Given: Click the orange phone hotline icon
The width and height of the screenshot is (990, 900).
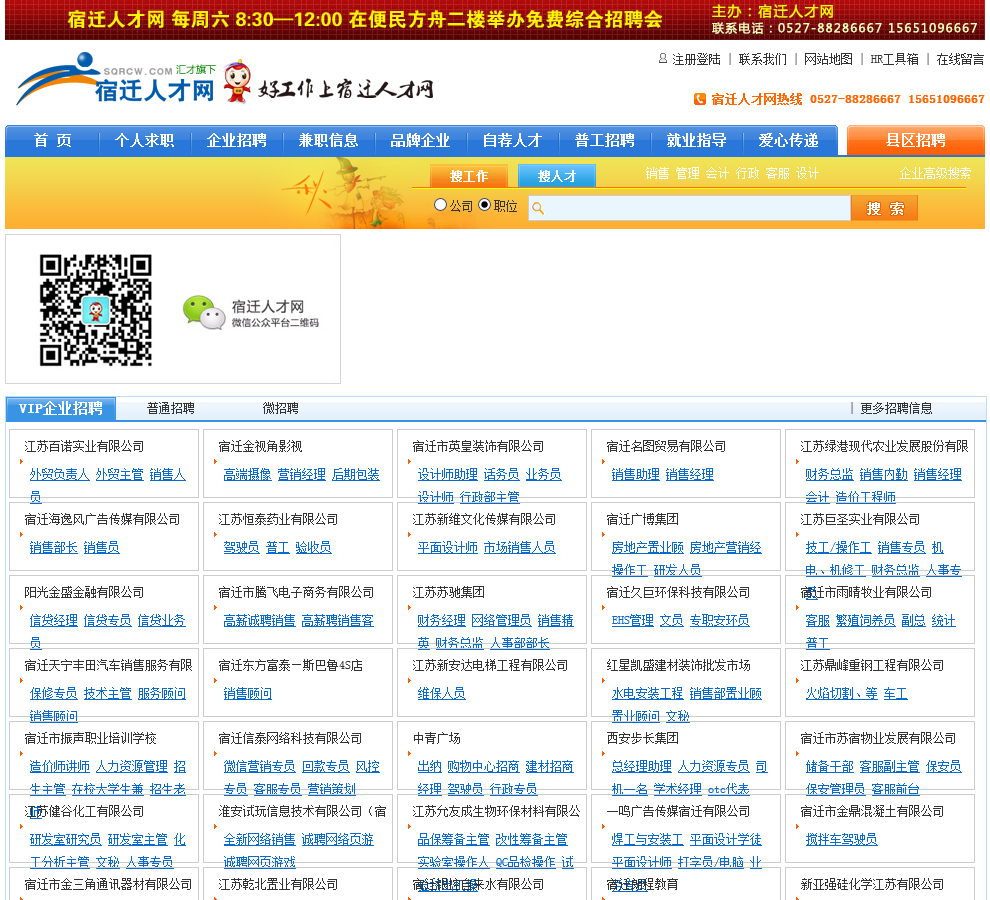Looking at the screenshot, I should coord(700,99).
